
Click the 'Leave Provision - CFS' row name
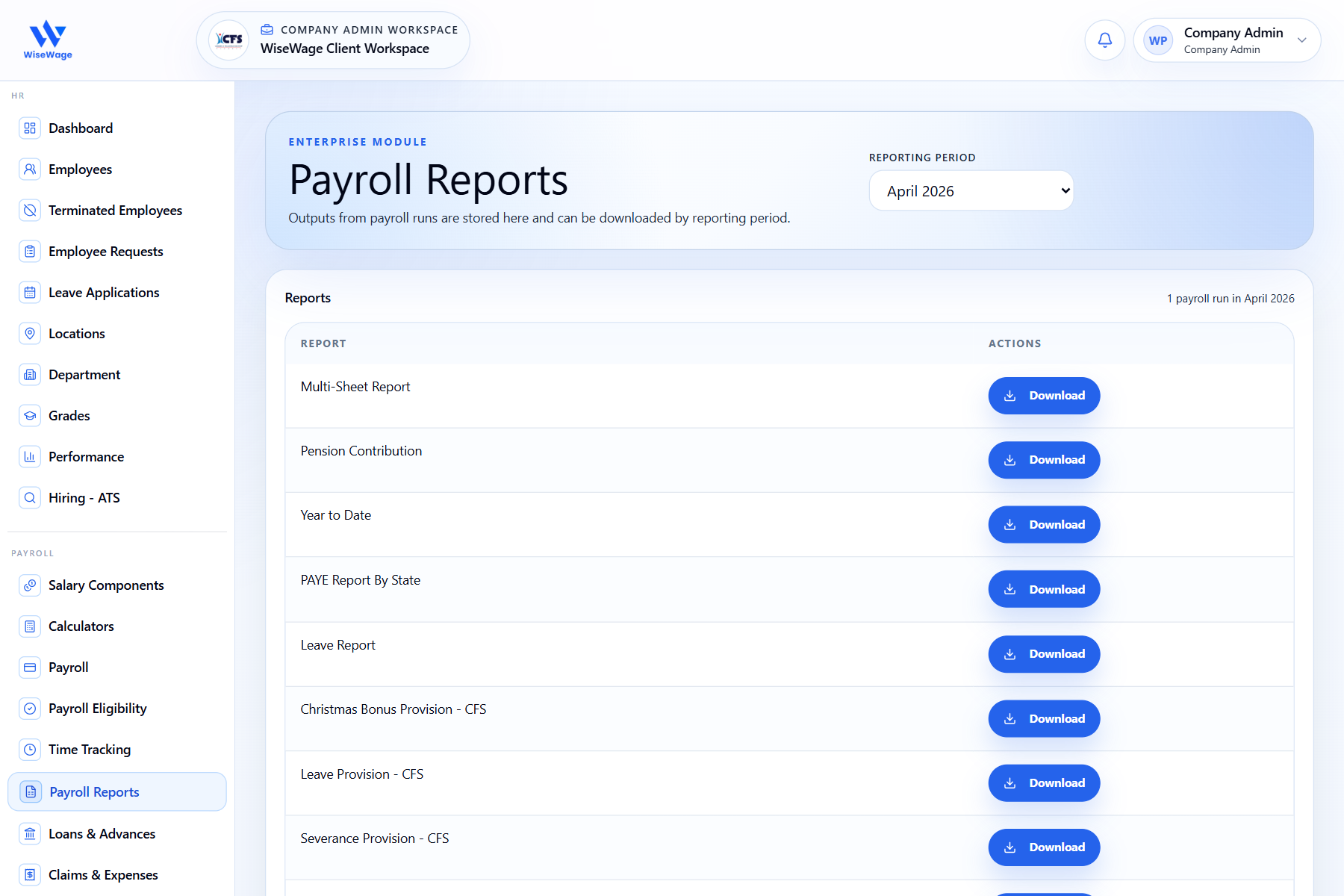click(x=362, y=774)
